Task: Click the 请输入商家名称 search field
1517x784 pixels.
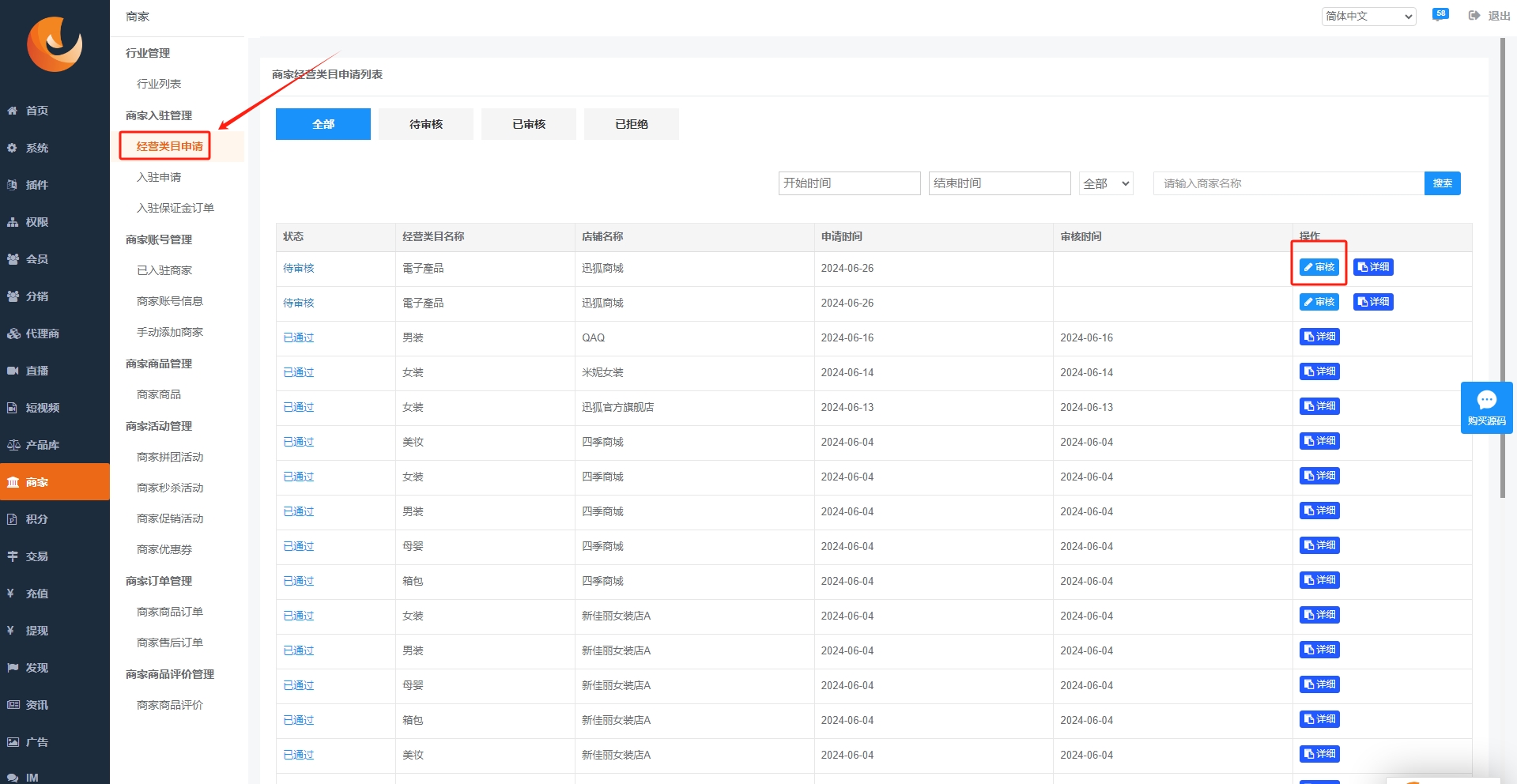Action: pyautogui.click(x=1289, y=183)
